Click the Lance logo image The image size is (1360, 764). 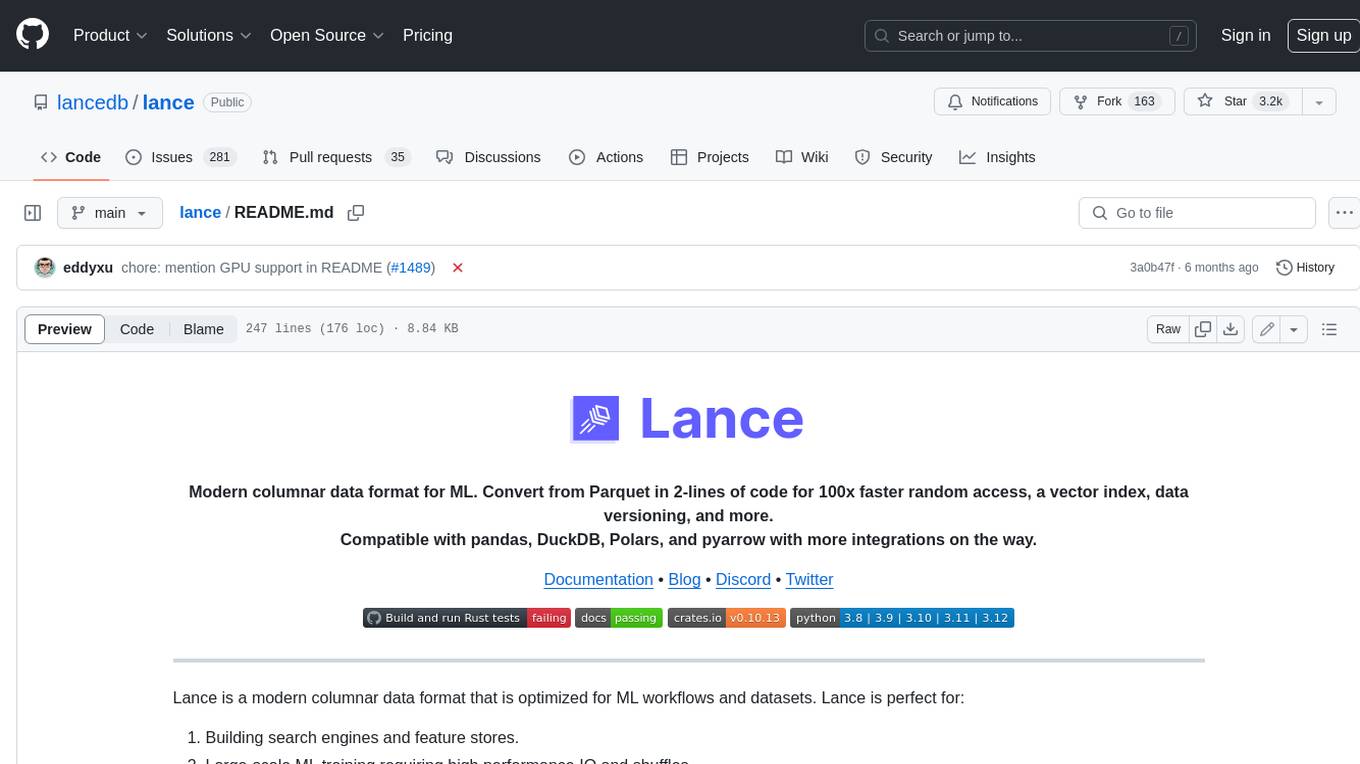coord(688,418)
